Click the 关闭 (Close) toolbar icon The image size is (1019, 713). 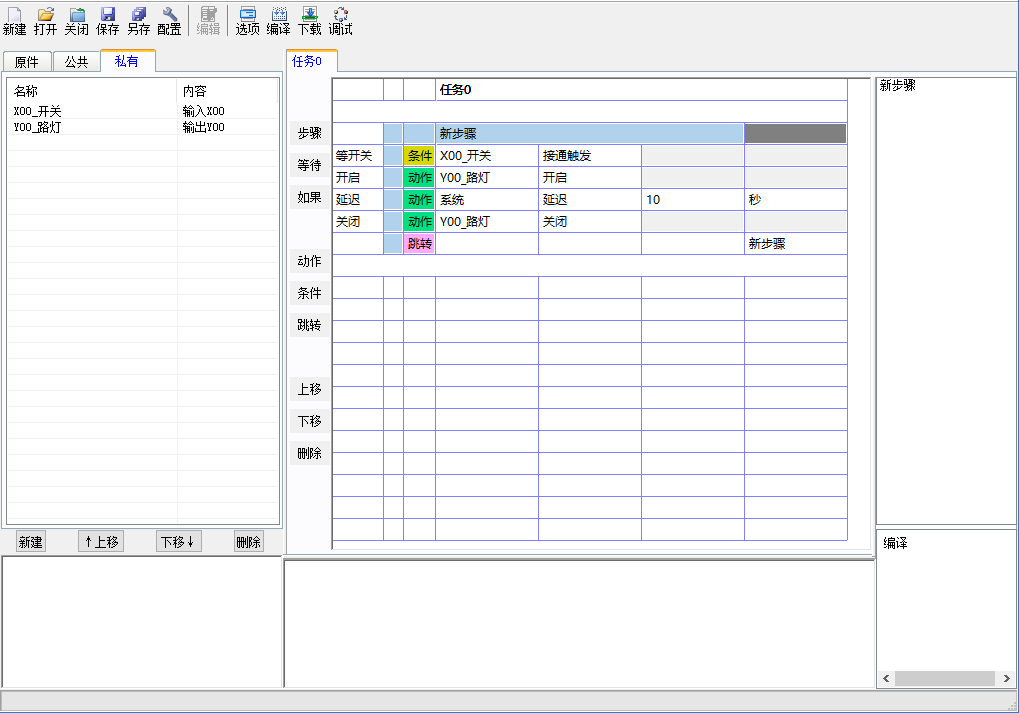coord(76,20)
